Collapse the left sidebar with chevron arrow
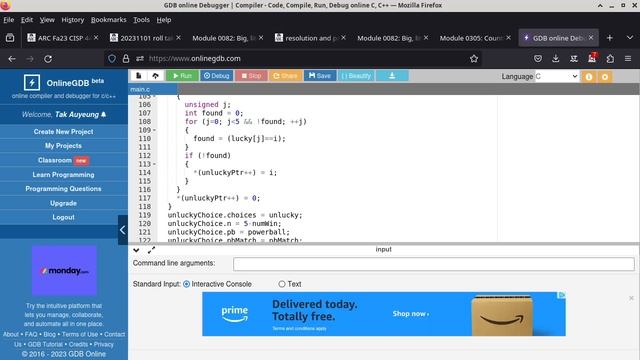The height and width of the screenshot is (360, 640). [122, 230]
